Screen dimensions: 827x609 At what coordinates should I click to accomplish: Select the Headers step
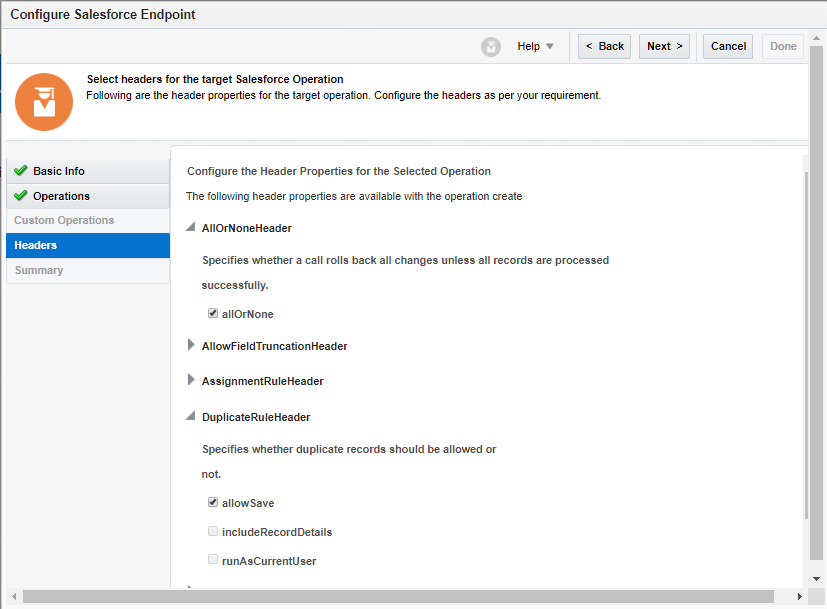(x=88, y=245)
